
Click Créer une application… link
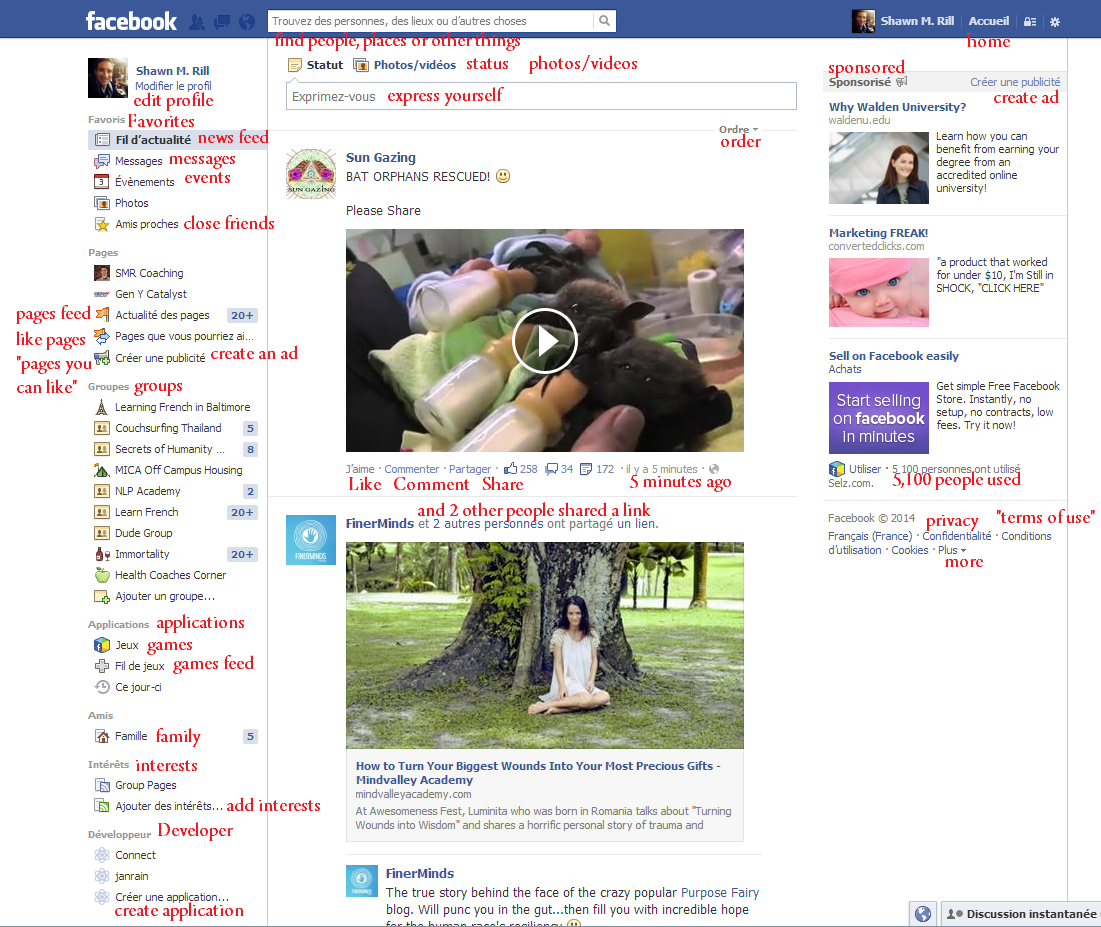coord(171,897)
